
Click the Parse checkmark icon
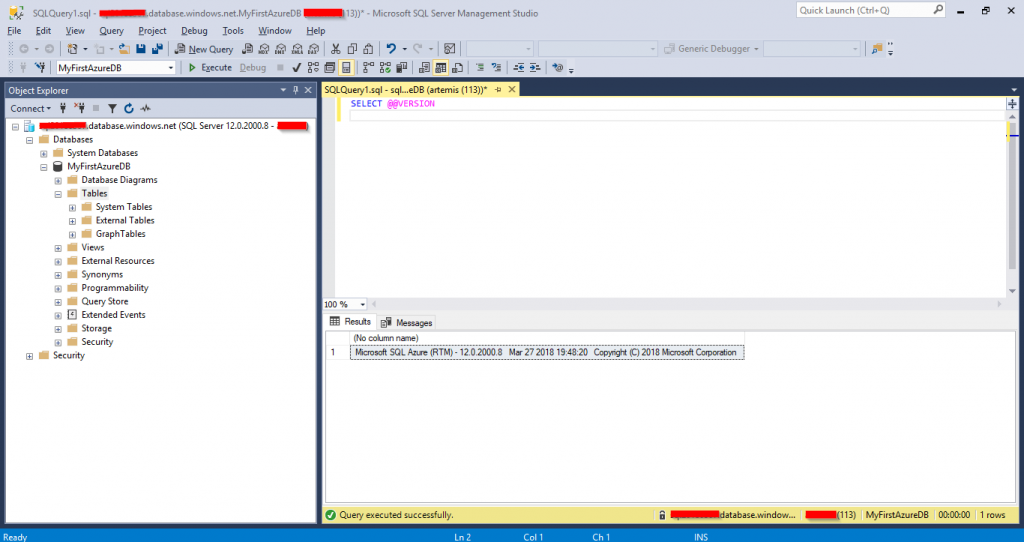tap(296, 67)
